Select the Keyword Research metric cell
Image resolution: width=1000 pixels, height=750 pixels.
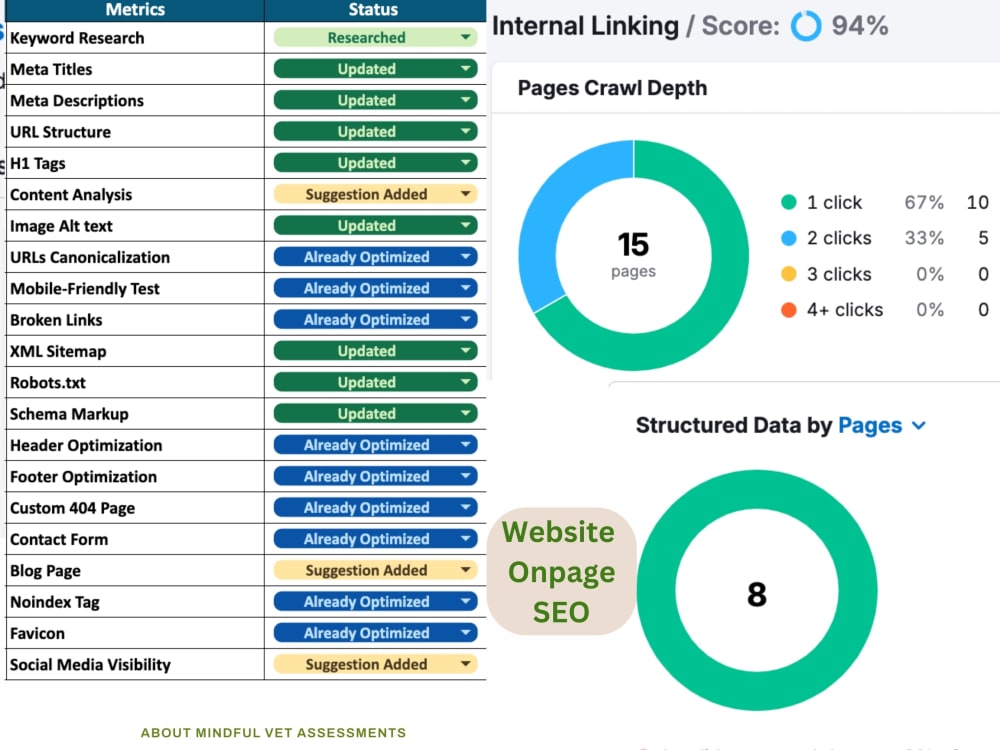pos(135,38)
